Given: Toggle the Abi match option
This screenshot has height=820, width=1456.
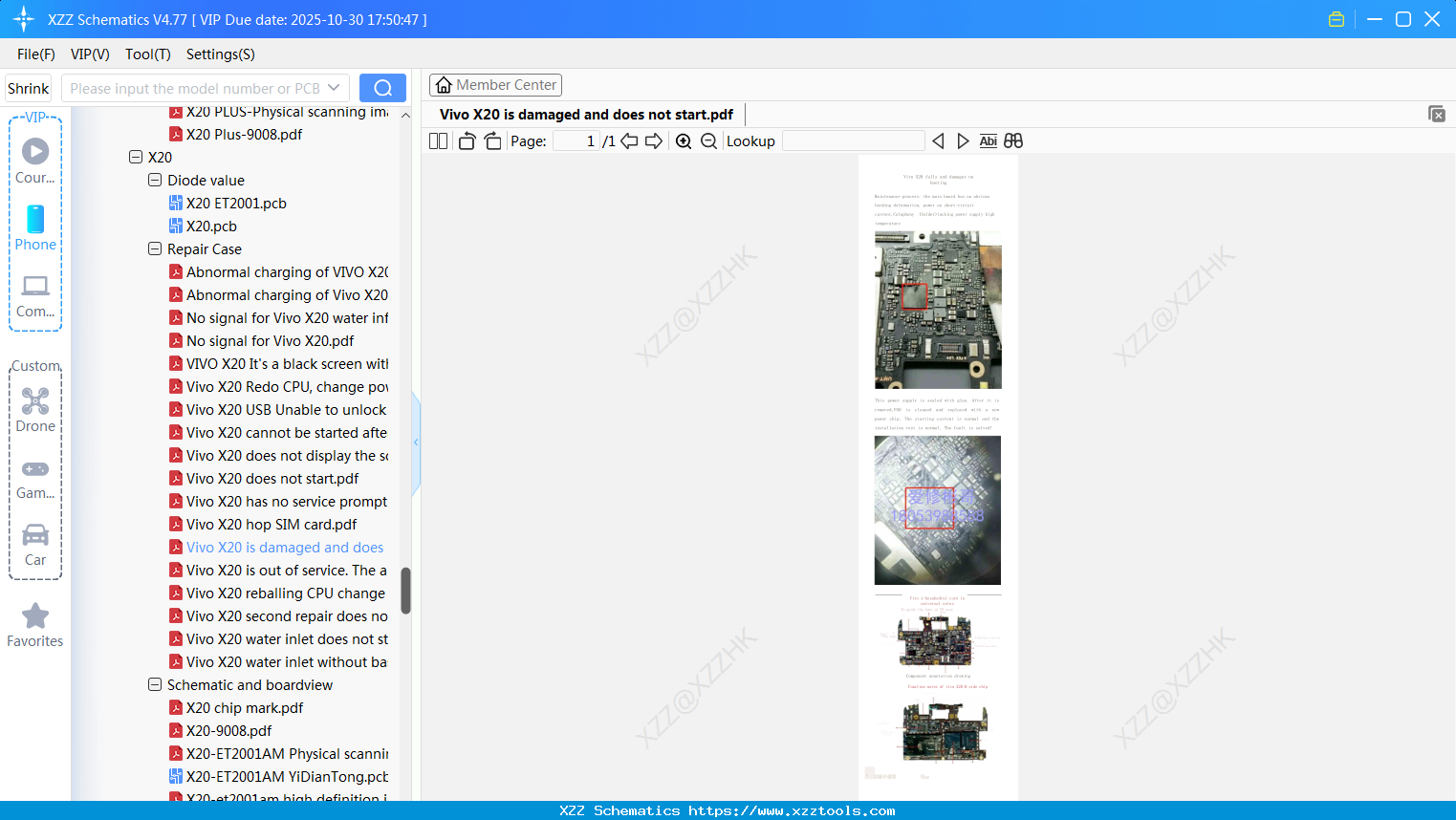Looking at the screenshot, I should tap(989, 141).
